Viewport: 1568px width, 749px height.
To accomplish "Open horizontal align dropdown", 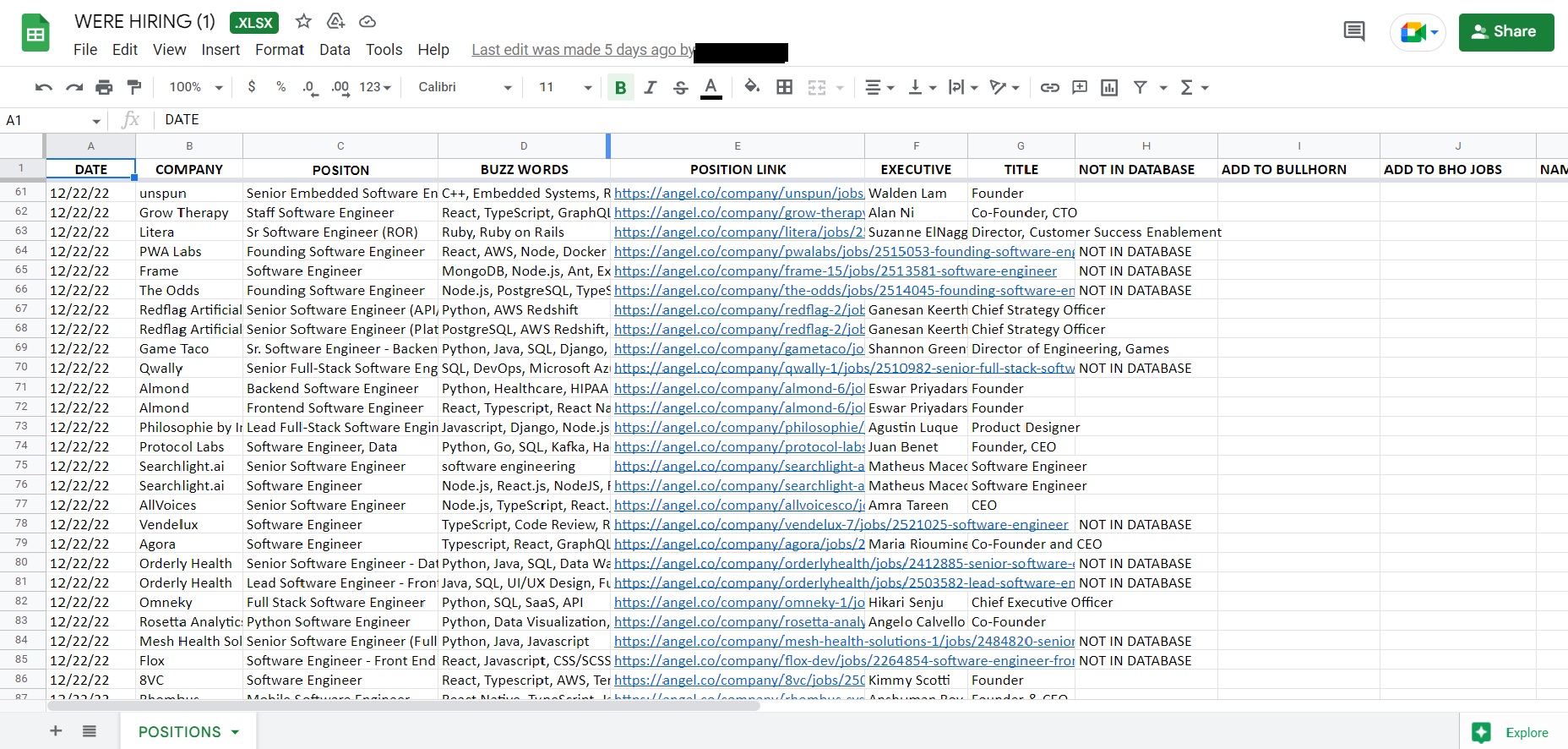I will 879,87.
